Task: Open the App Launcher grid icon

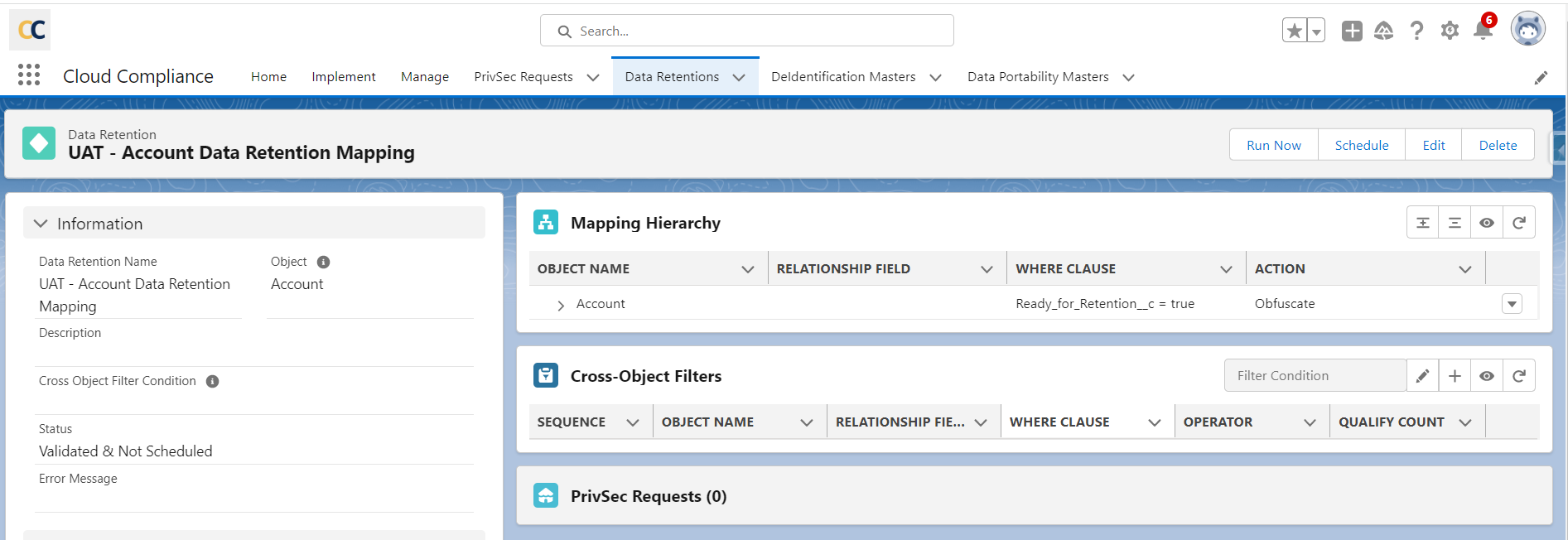Action: click(29, 75)
